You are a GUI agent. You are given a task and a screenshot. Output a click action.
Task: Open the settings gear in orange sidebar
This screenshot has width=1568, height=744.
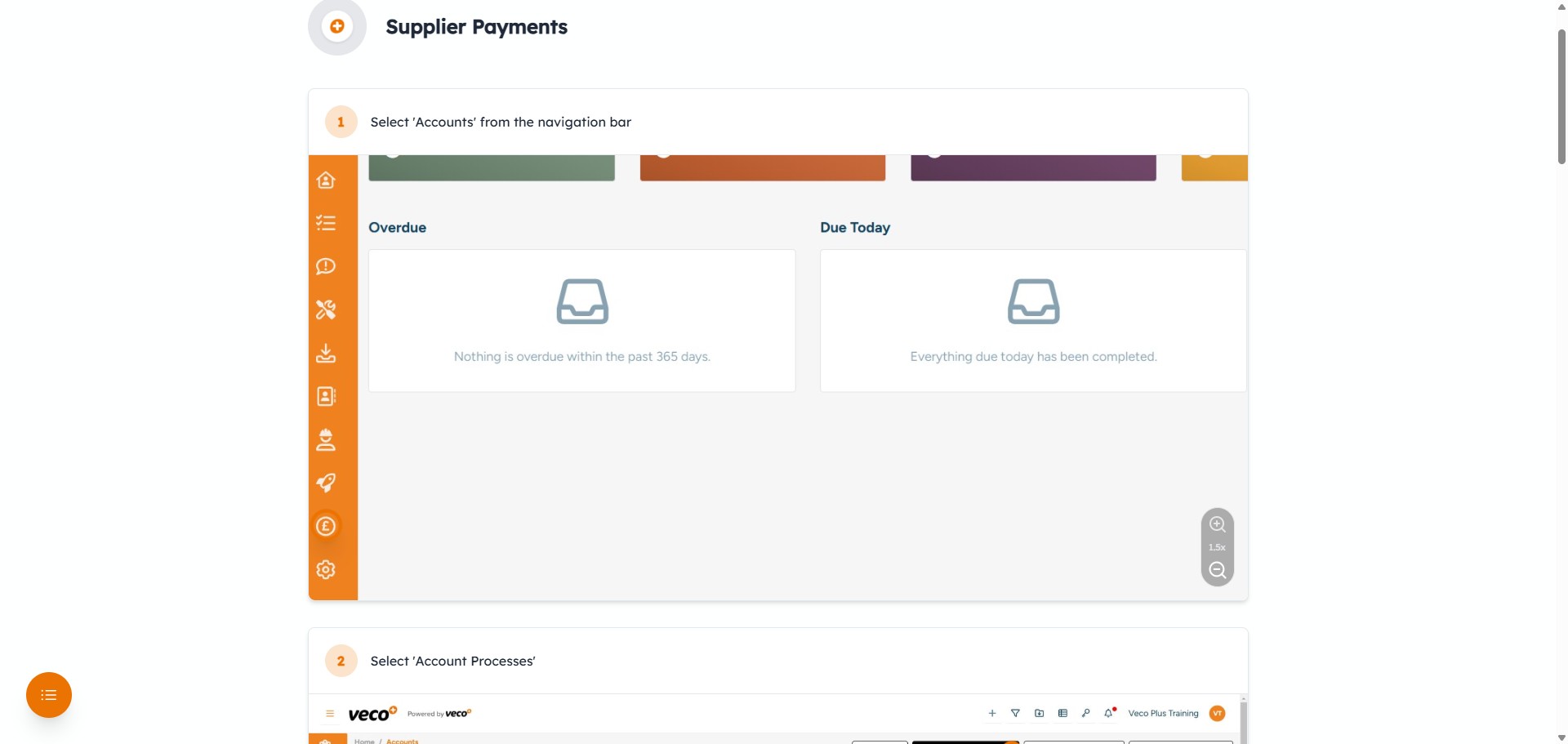(x=326, y=569)
